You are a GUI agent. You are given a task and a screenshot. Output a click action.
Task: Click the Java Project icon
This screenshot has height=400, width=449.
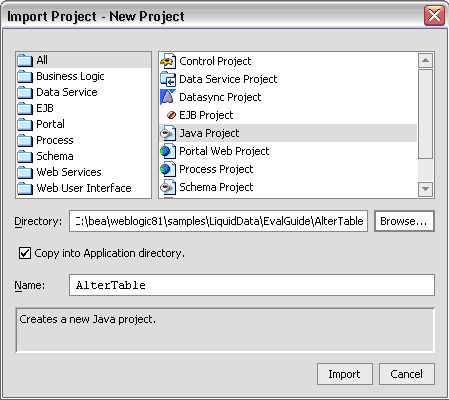click(x=168, y=133)
